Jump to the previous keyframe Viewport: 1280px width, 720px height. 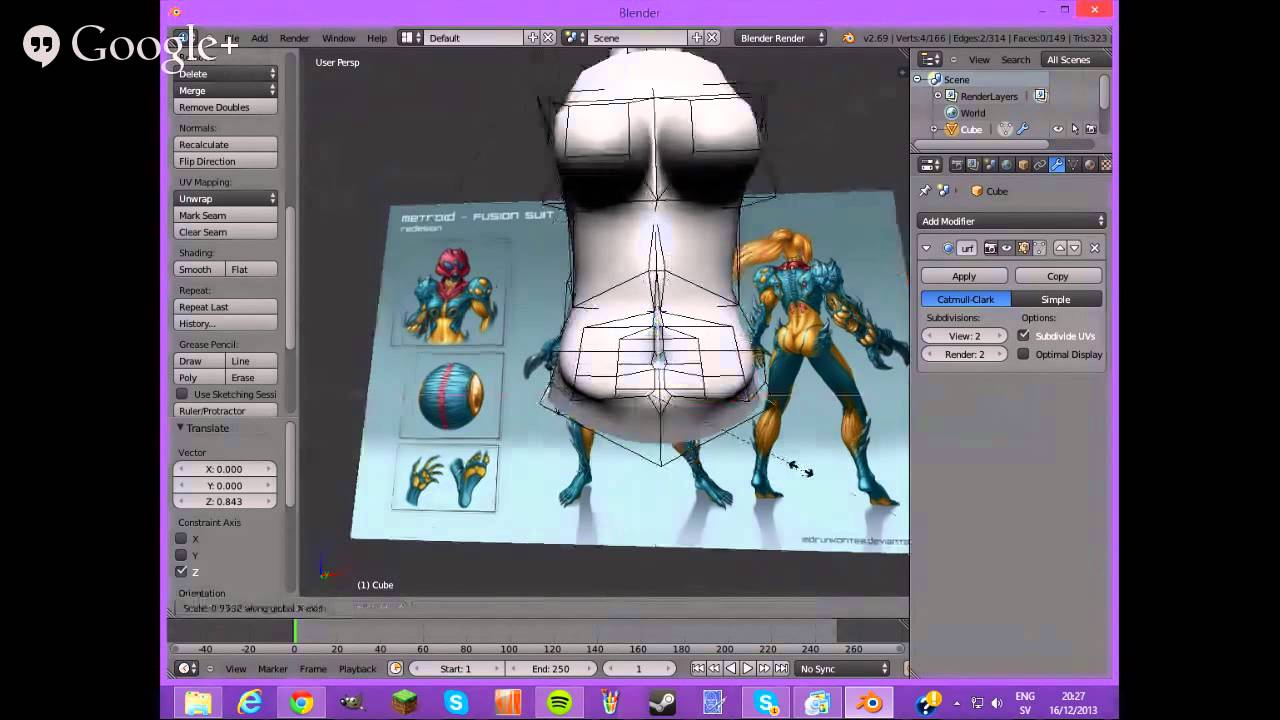[x=714, y=668]
